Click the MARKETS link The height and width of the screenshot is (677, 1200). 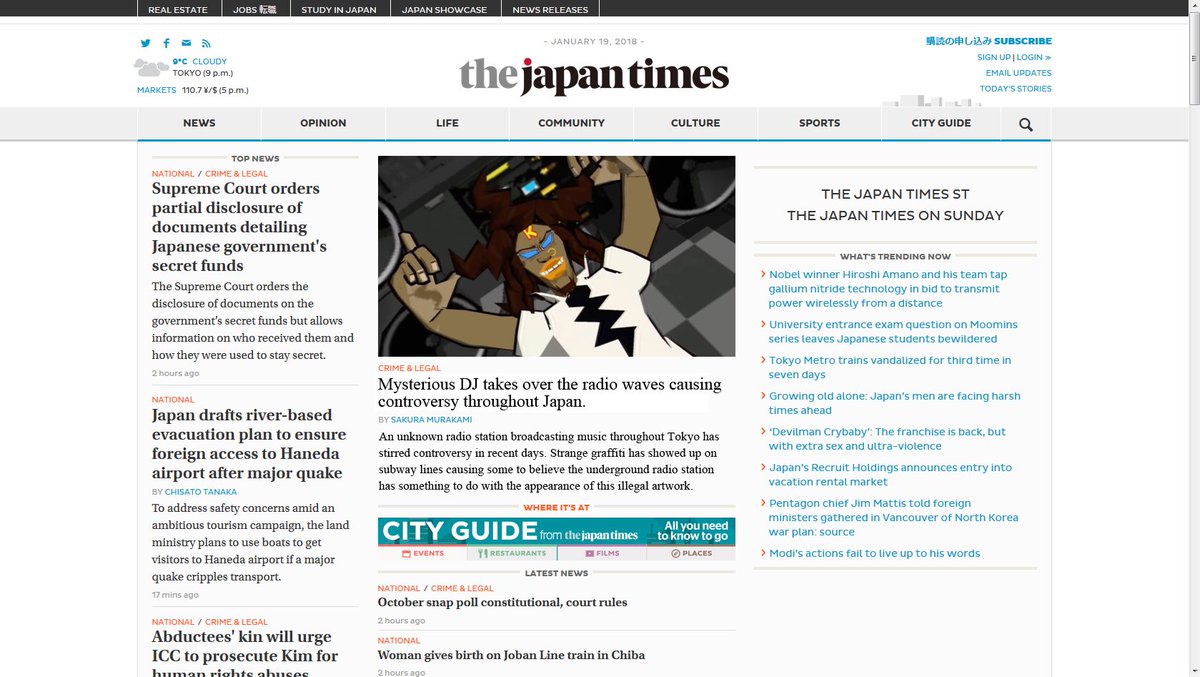tap(156, 90)
